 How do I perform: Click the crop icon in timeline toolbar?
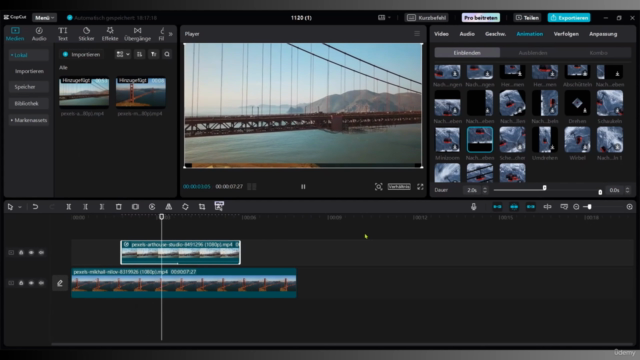point(202,207)
